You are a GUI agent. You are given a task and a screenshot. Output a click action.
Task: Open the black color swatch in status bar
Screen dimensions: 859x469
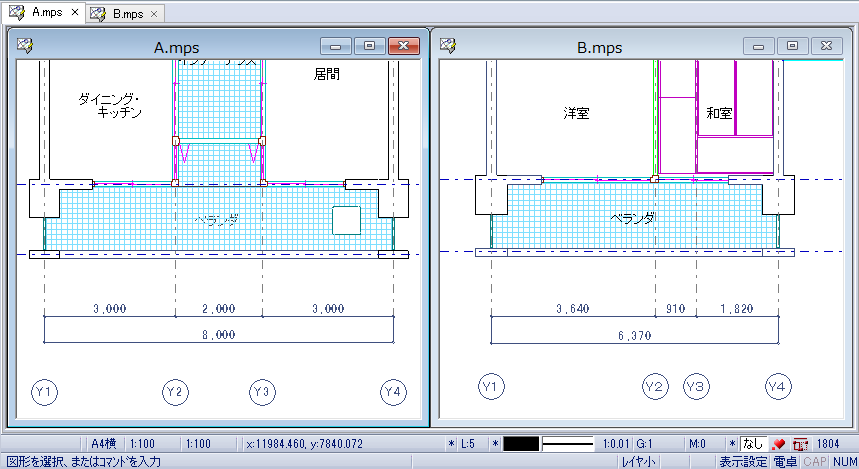(521, 444)
